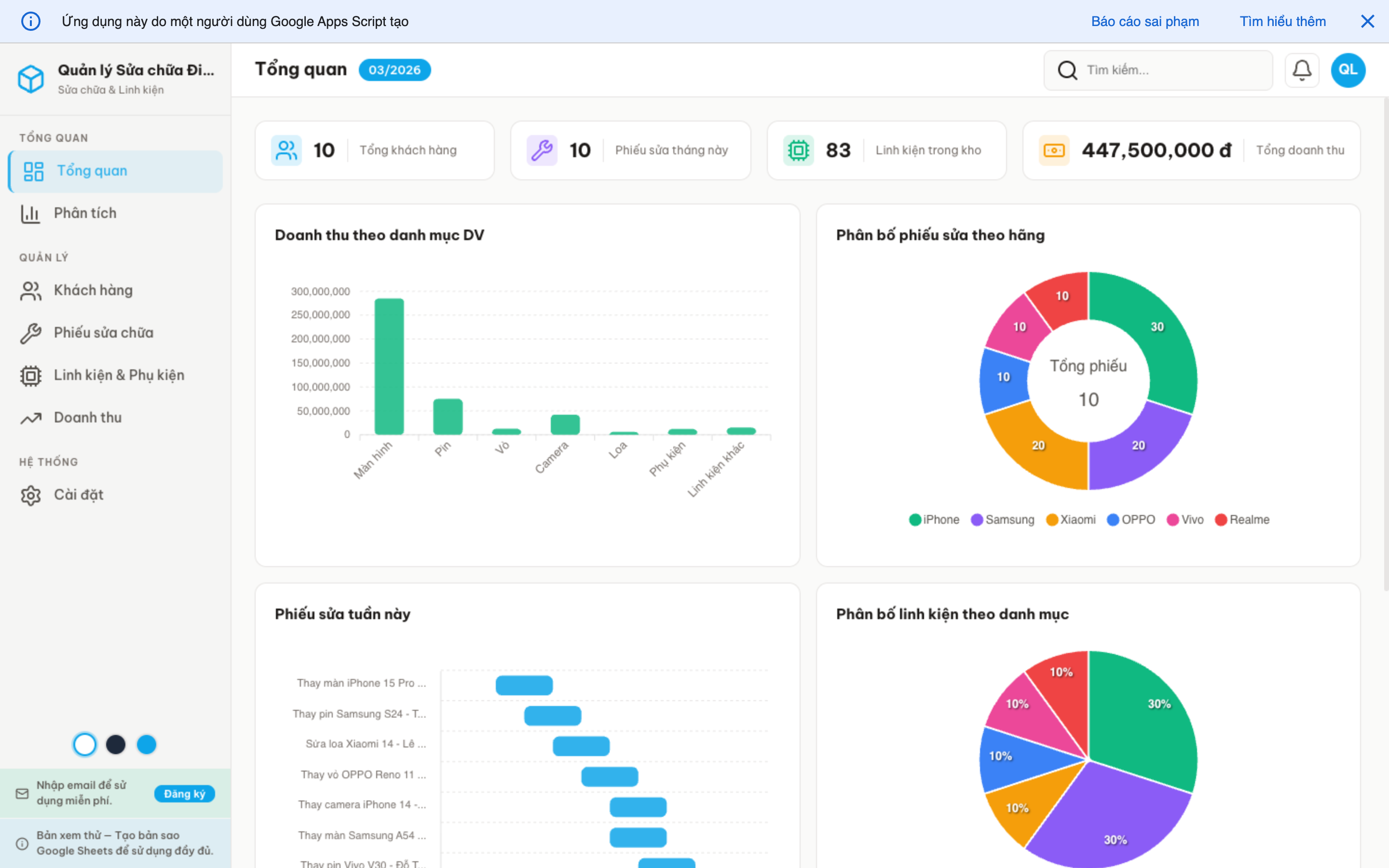Toggle Realme legend in brand chart
Screen dimensions: 1389x868
(1242, 519)
